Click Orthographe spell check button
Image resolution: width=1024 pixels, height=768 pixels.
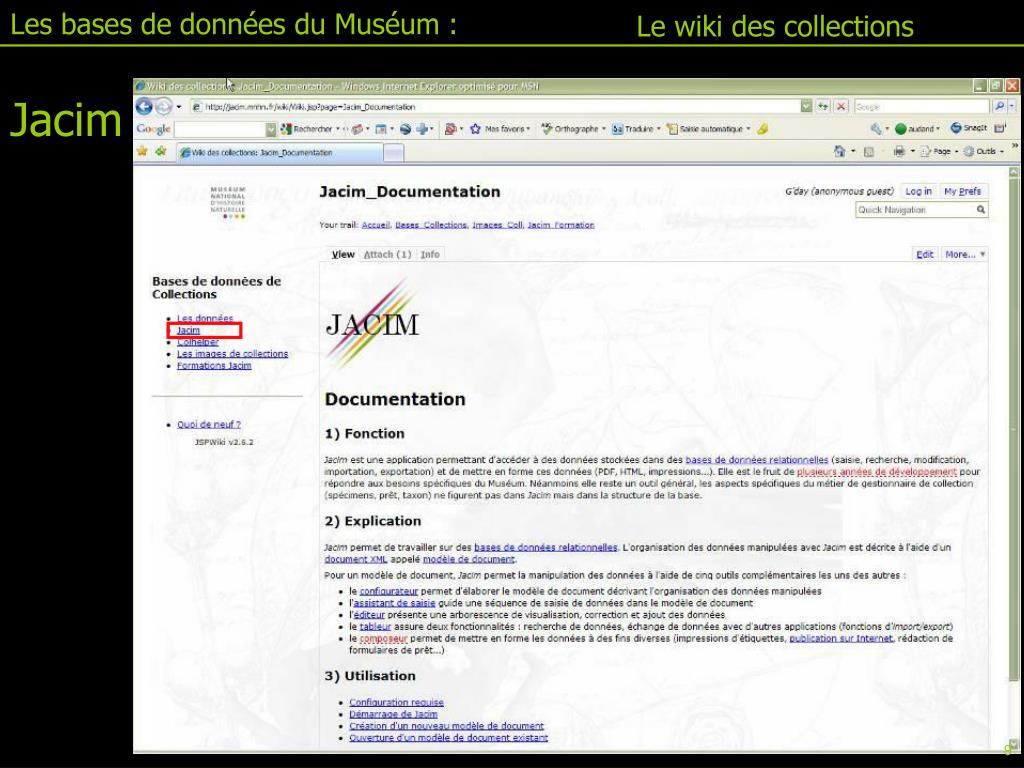[x=573, y=129]
